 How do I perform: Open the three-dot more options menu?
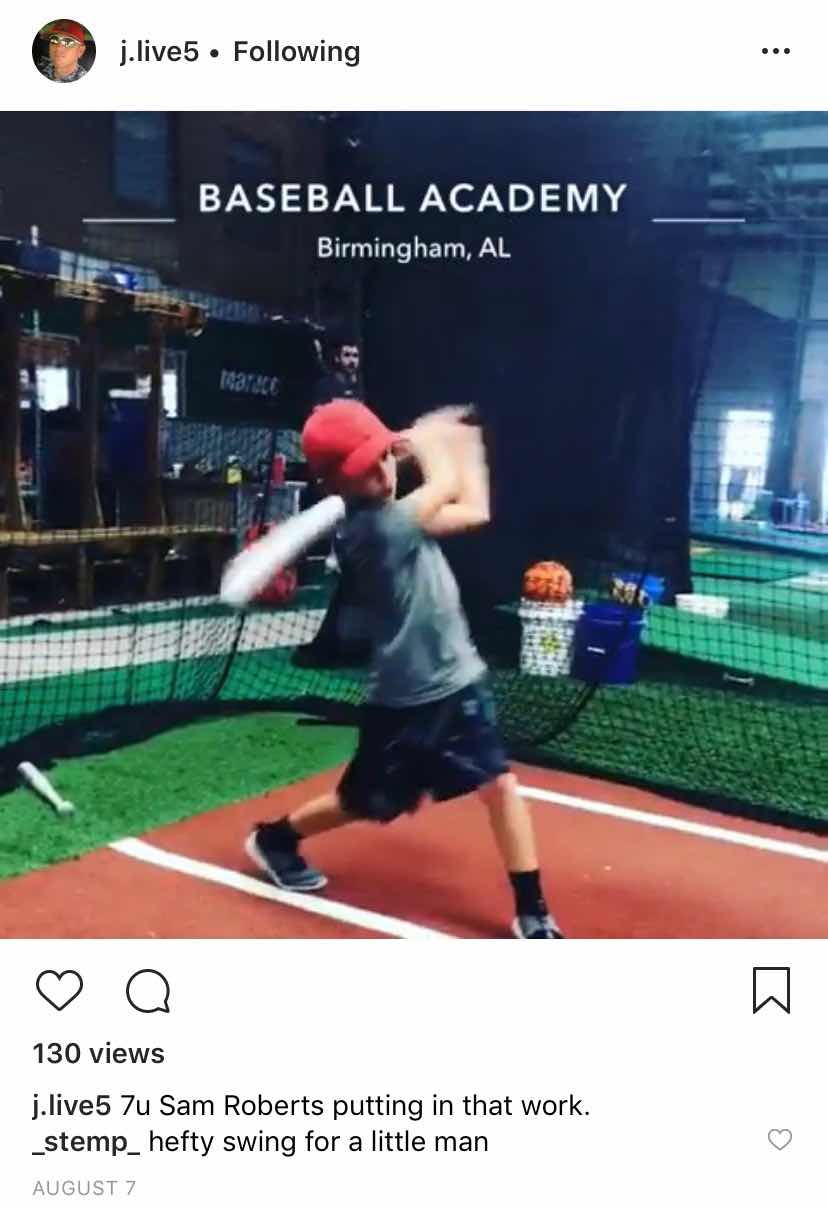pyautogui.click(x=776, y=51)
